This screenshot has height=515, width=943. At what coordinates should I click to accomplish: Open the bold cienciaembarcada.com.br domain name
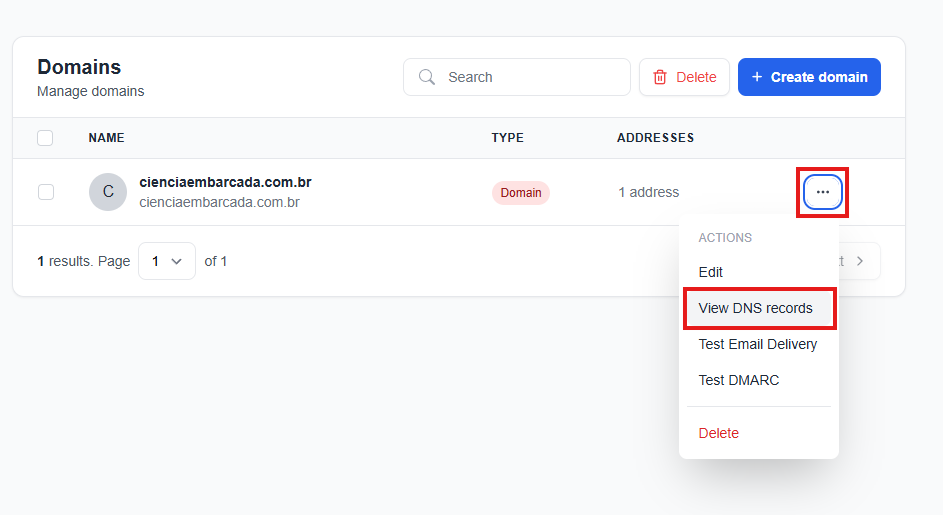225,182
